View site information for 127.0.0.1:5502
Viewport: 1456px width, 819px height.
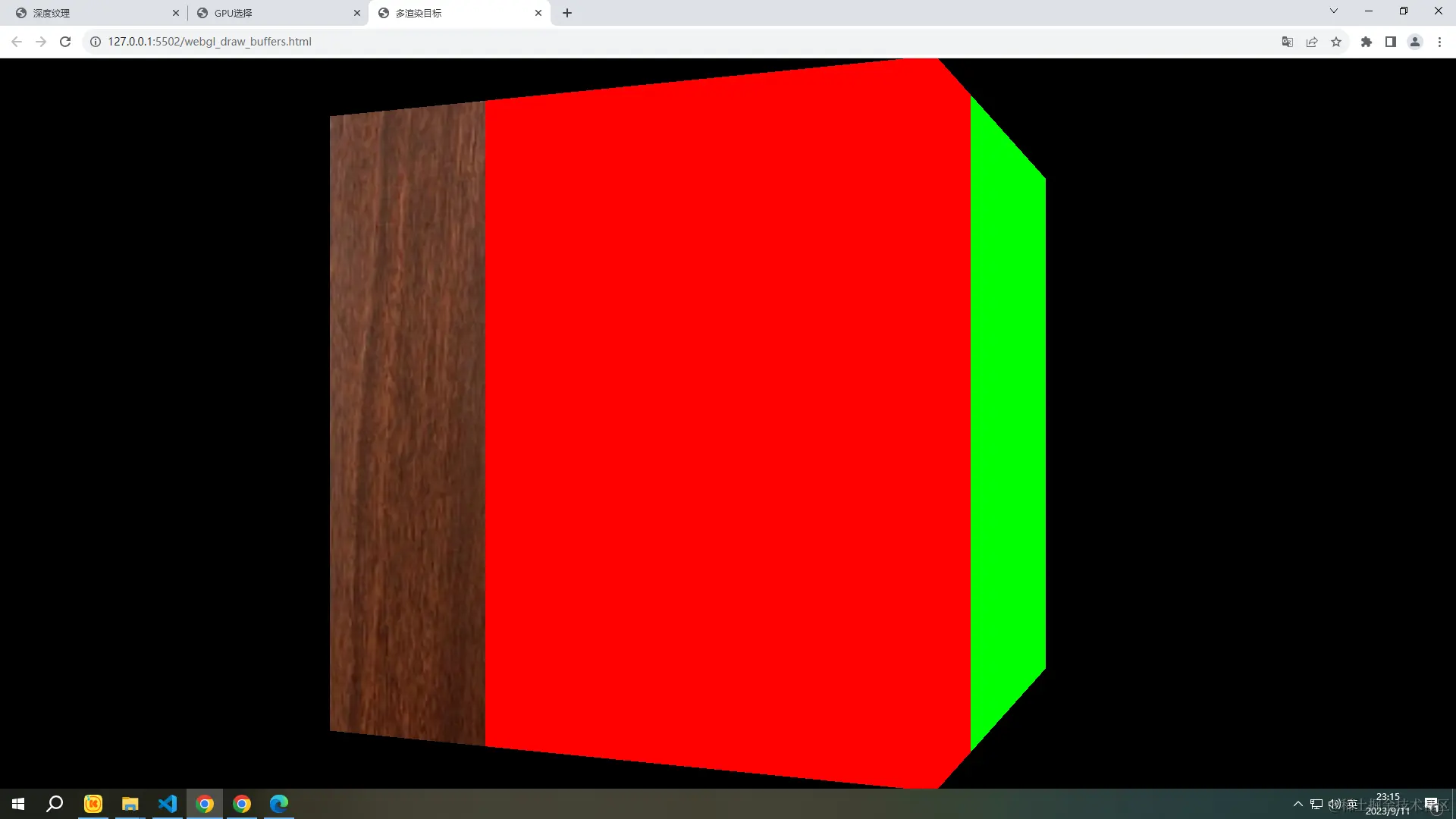tap(95, 42)
